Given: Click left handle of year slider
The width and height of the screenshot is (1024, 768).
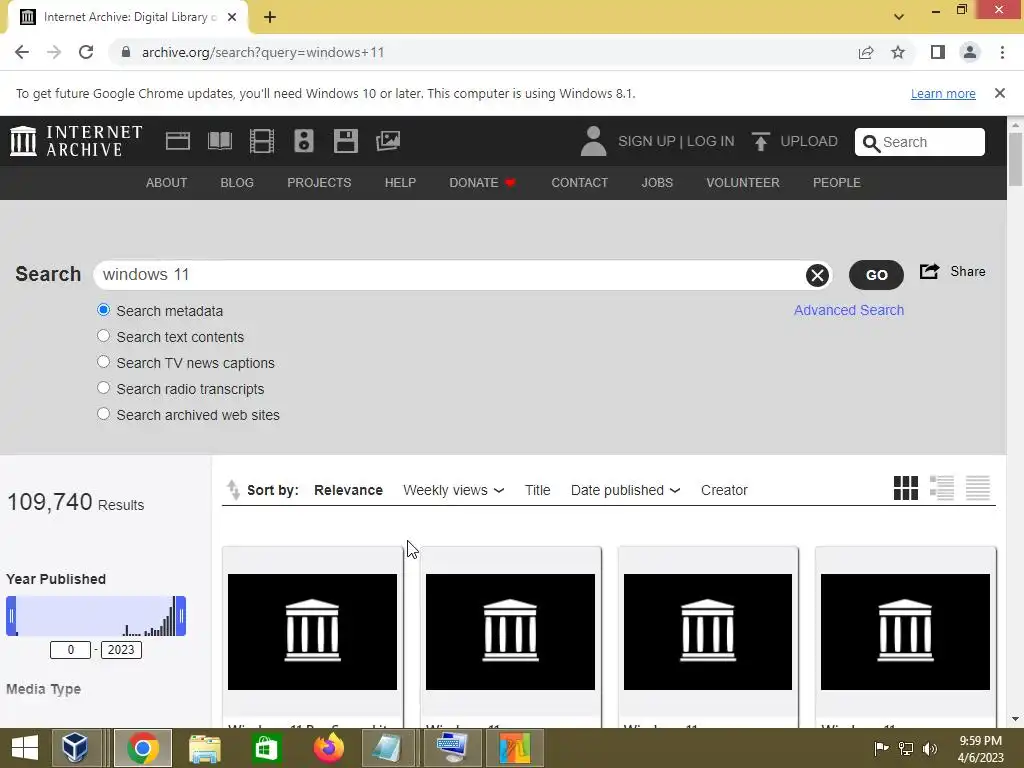Looking at the screenshot, I should coord(11,616).
